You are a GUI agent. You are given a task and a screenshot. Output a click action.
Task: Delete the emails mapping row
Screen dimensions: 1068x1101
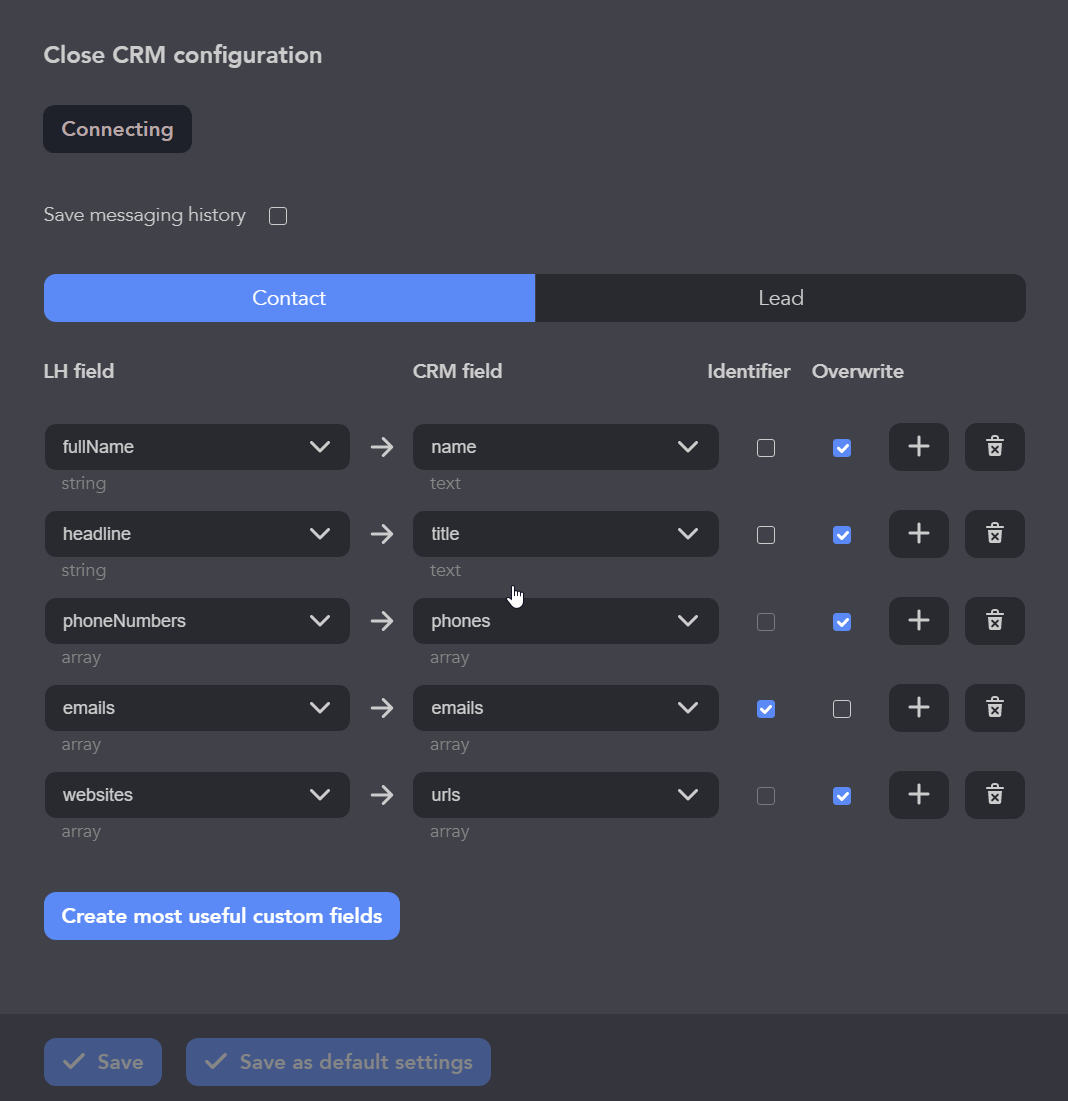(x=994, y=708)
